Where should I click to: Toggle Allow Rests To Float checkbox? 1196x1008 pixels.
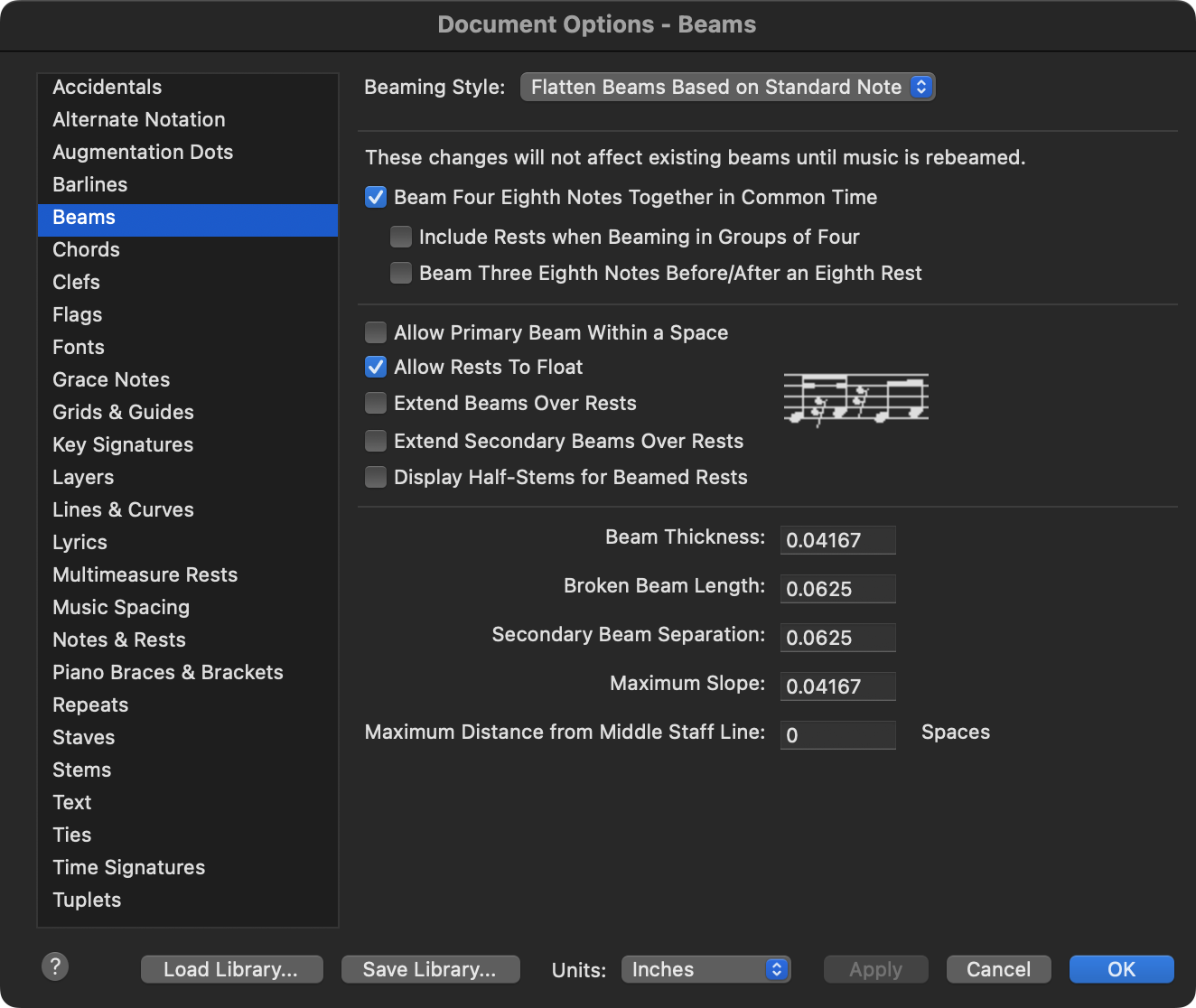coord(376,368)
